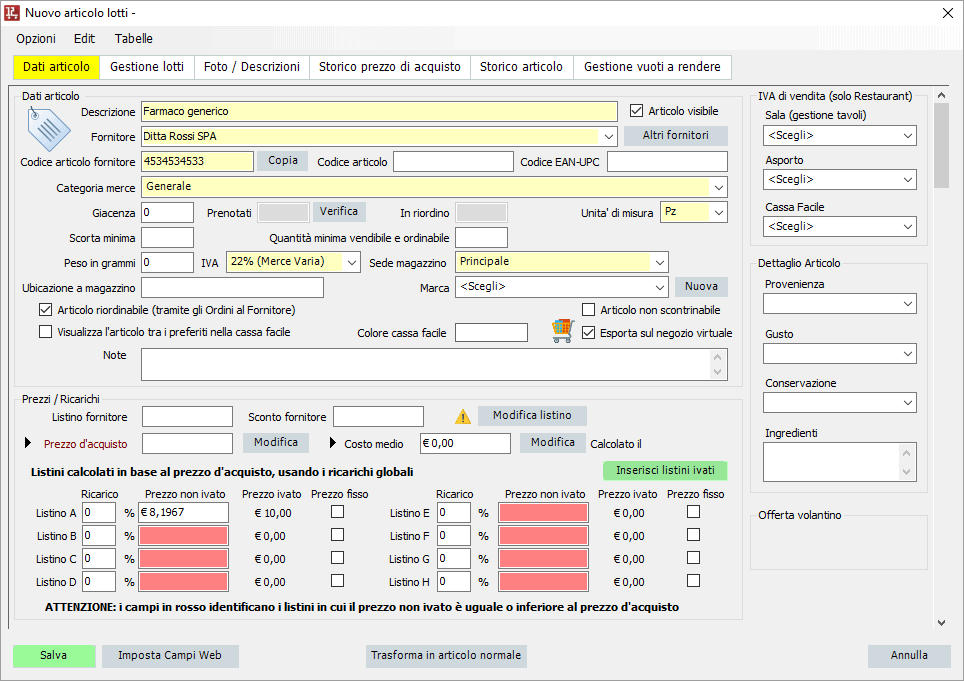The width and height of the screenshot is (964, 681).
Task: Click the Annulla button
Action: click(x=909, y=656)
